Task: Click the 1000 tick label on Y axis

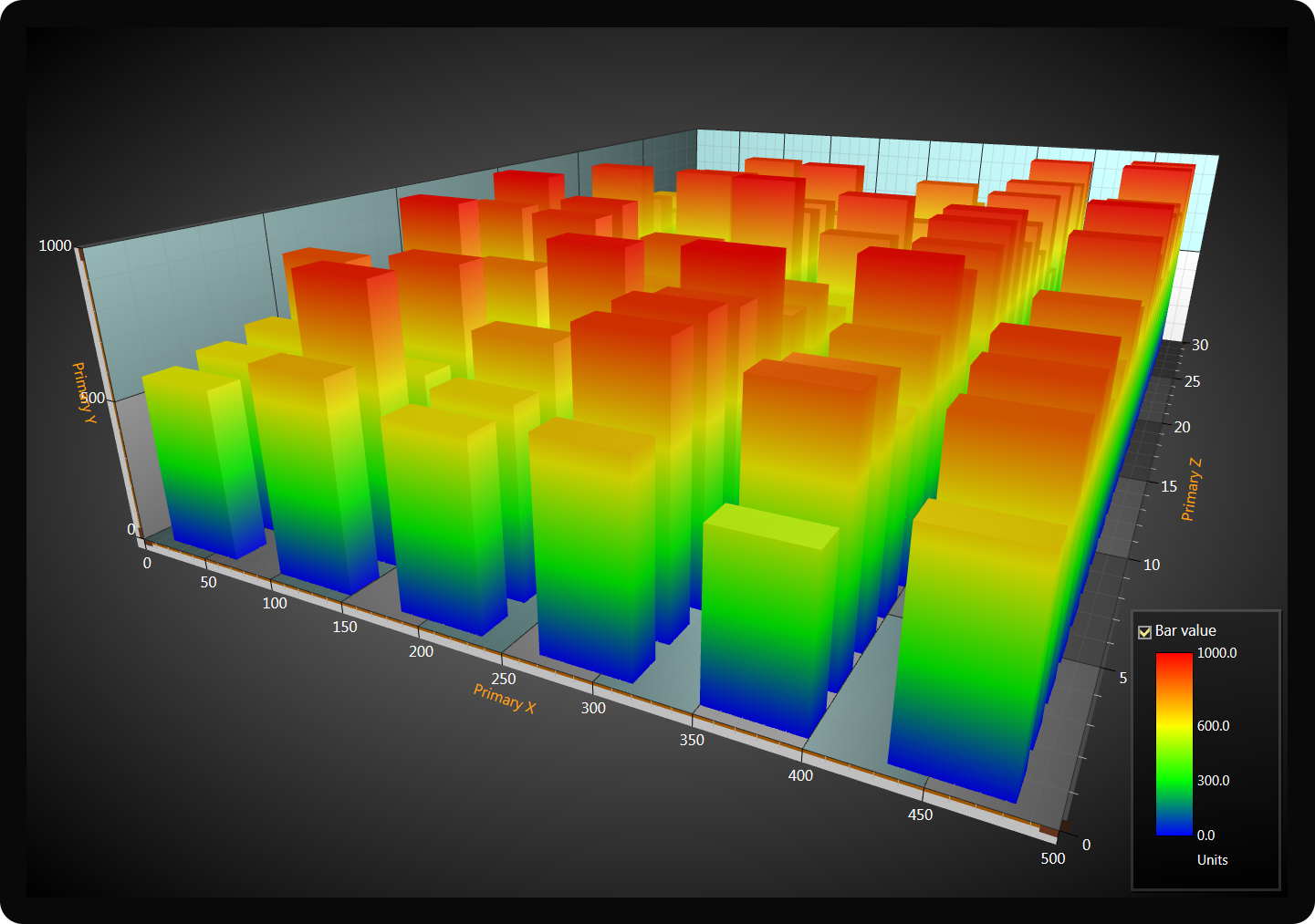Action: pyautogui.click(x=55, y=246)
